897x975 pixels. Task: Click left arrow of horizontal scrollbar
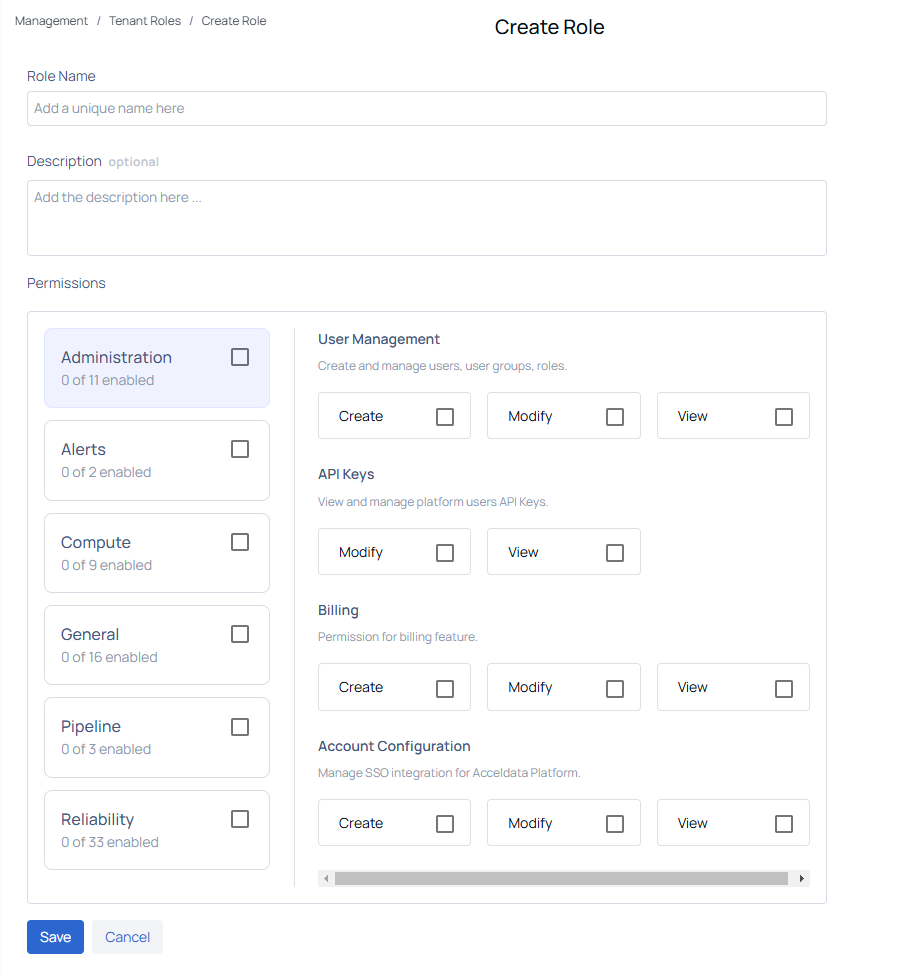[x=326, y=879]
